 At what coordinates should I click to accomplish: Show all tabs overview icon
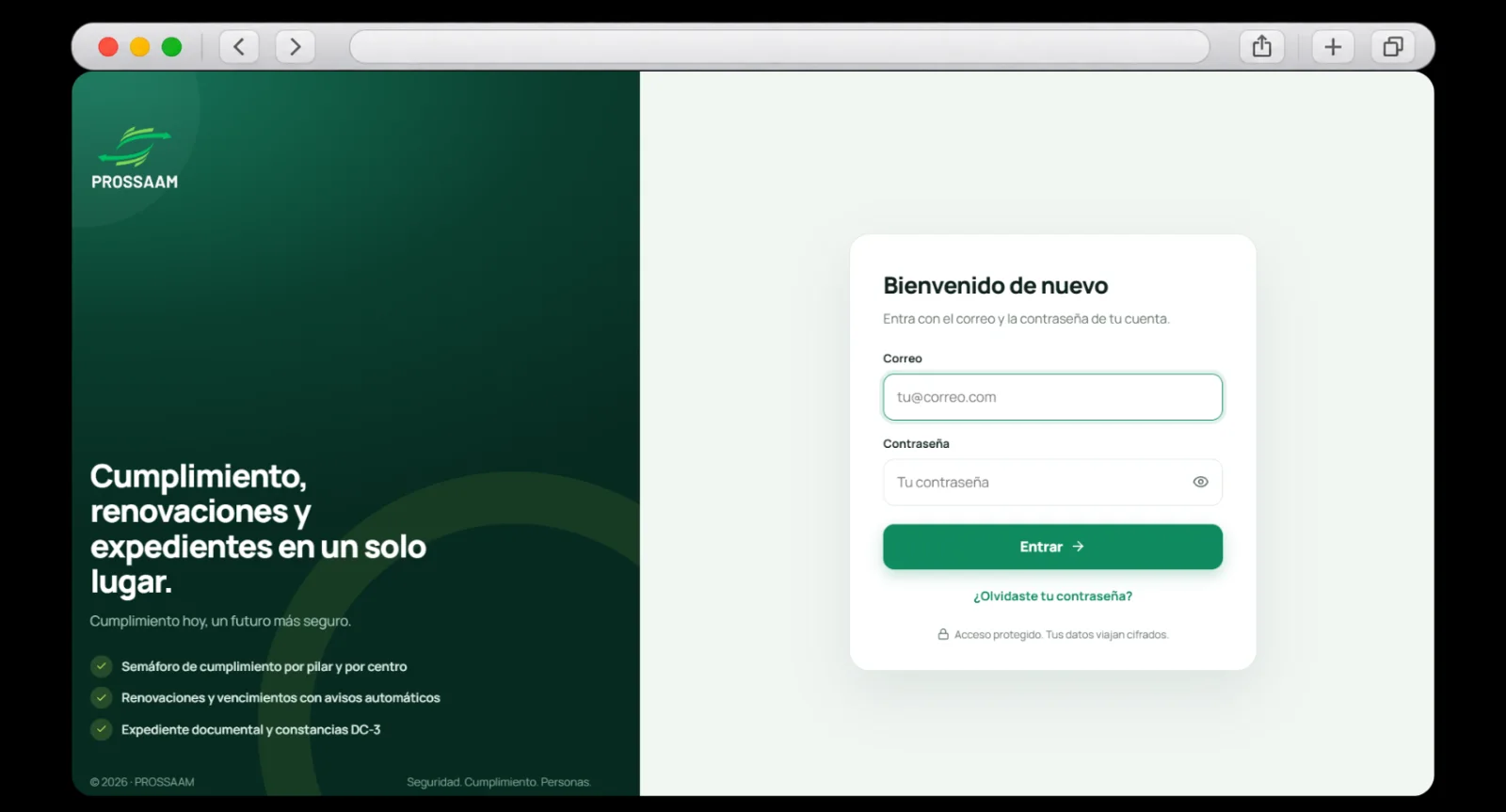(x=1393, y=46)
